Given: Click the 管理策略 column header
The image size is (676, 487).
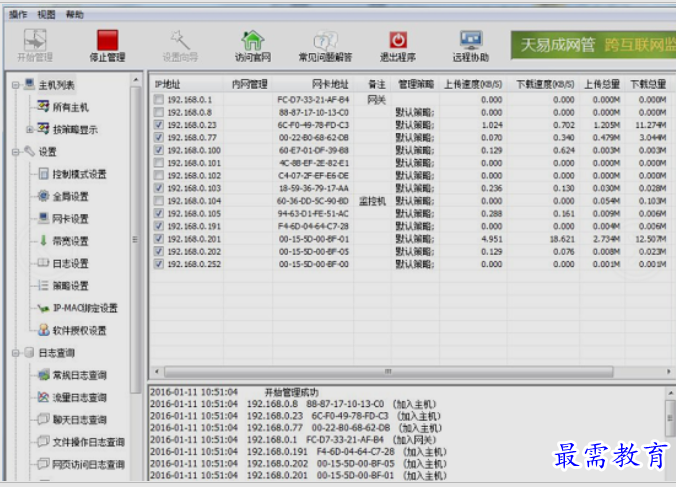Looking at the screenshot, I should 416,84.
